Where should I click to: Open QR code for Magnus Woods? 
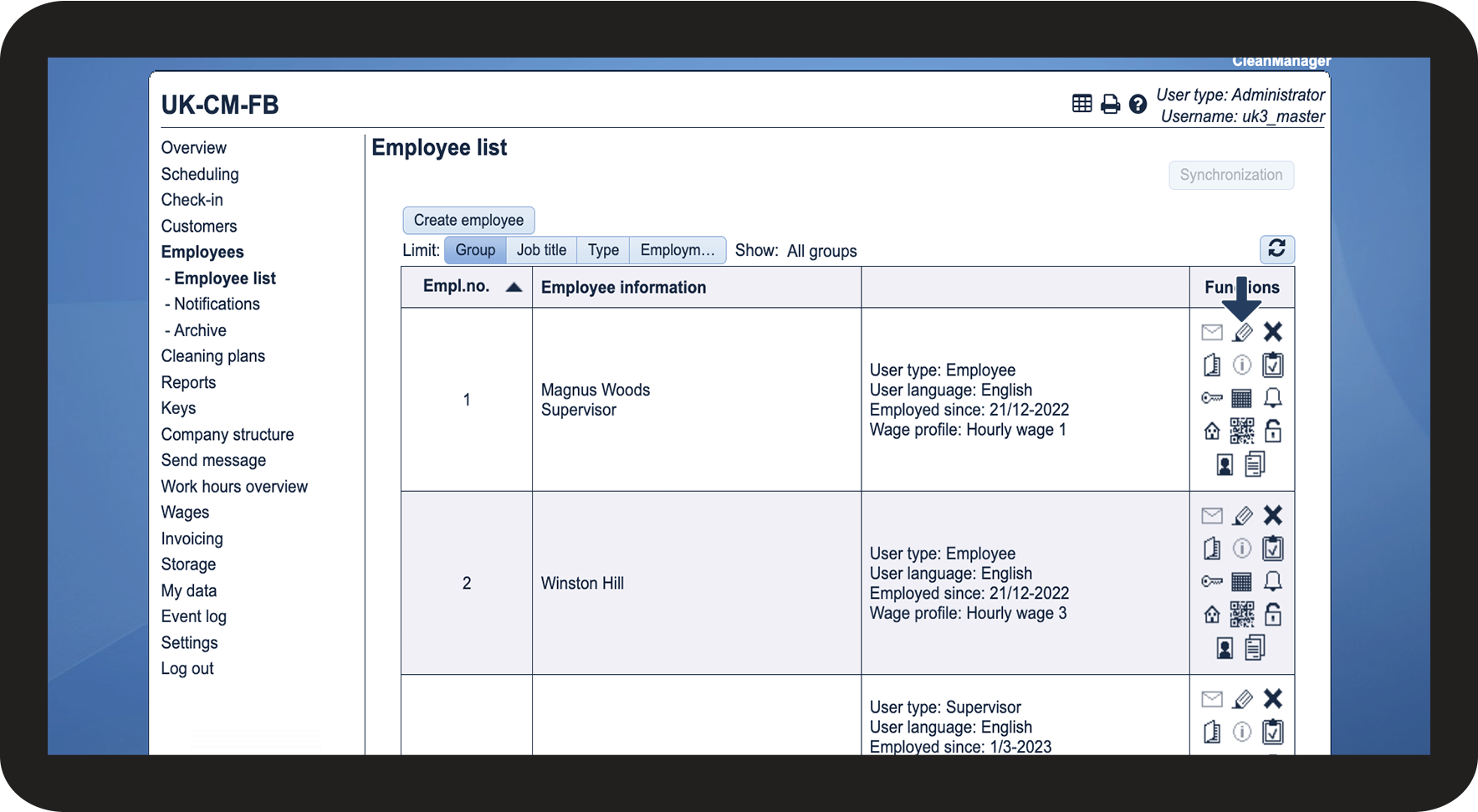coord(1242,431)
